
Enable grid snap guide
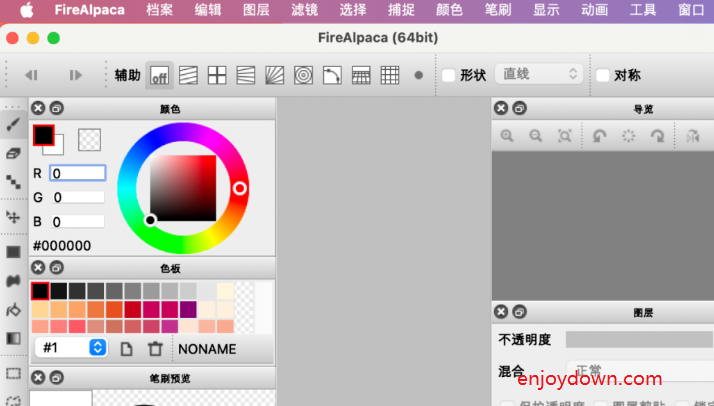[x=390, y=75]
